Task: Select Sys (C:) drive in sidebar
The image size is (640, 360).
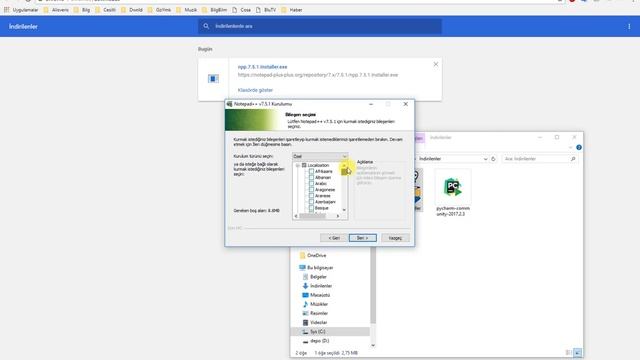Action: 330,332
